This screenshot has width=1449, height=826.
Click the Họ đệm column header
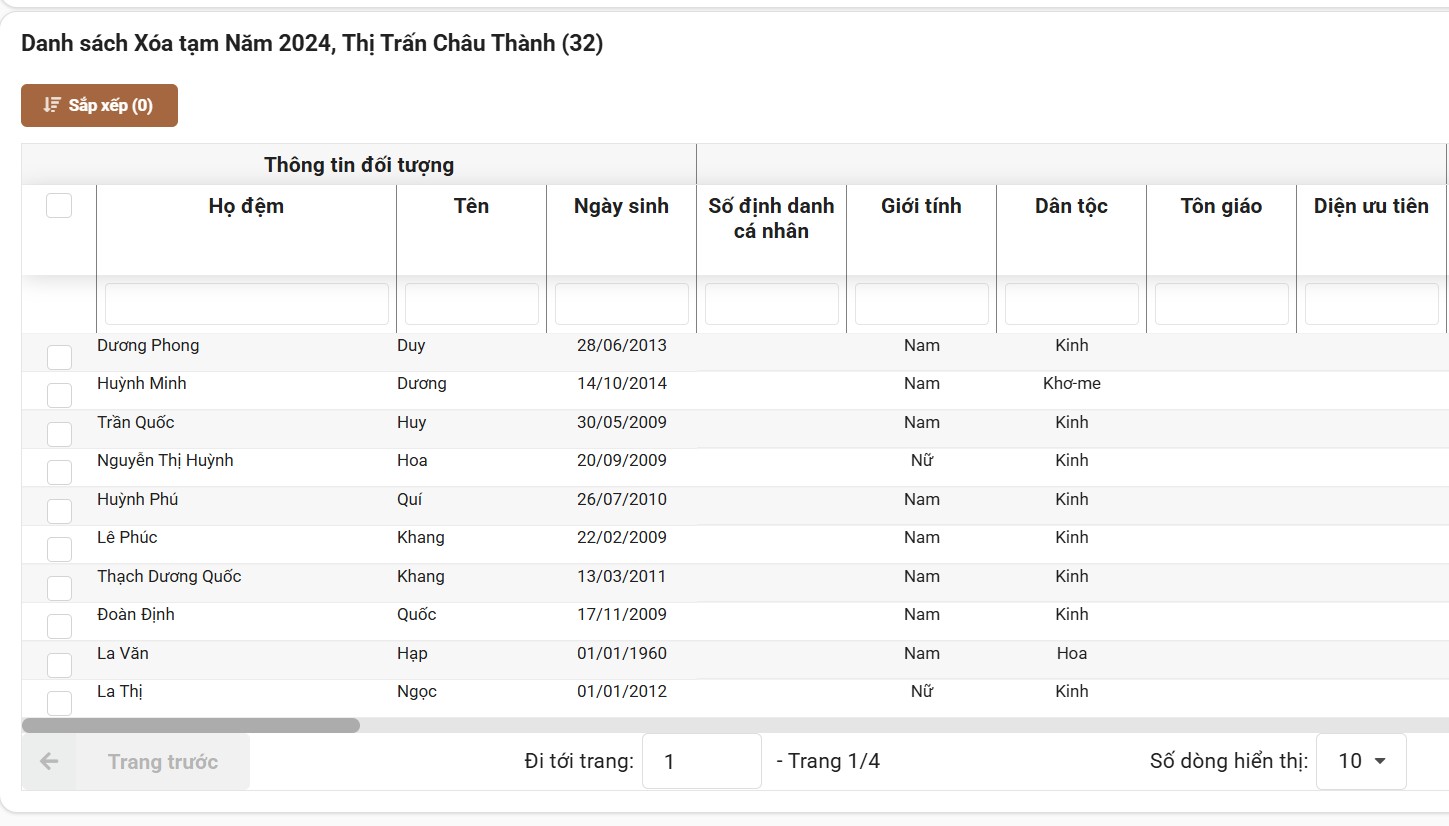coord(246,206)
